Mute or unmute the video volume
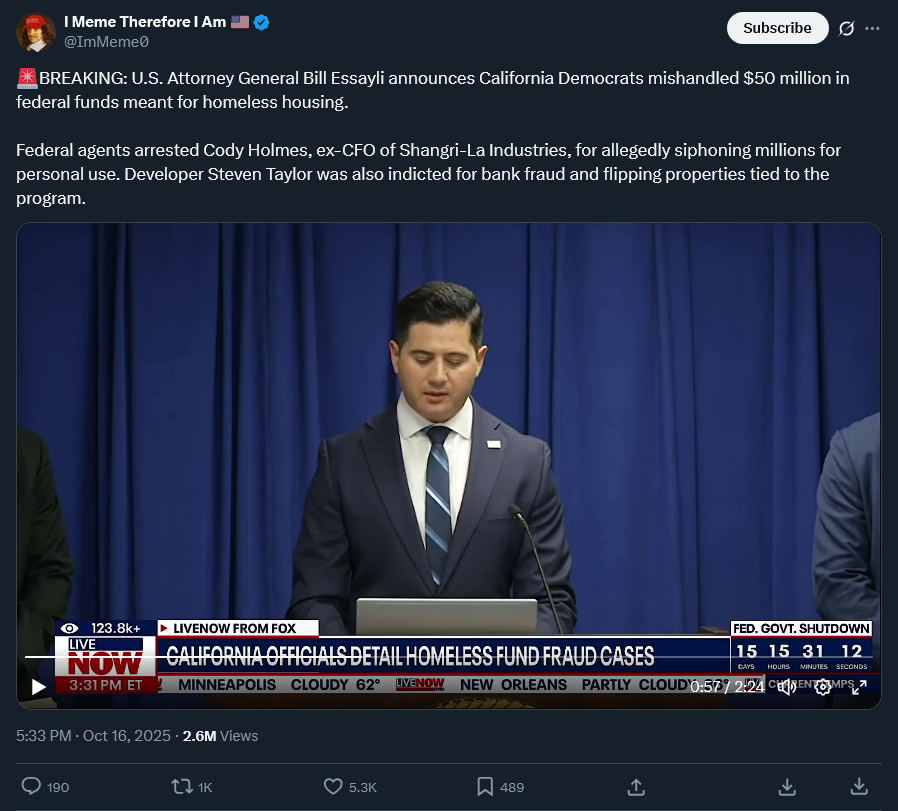Viewport: 898px width, 811px height. point(787,687)
